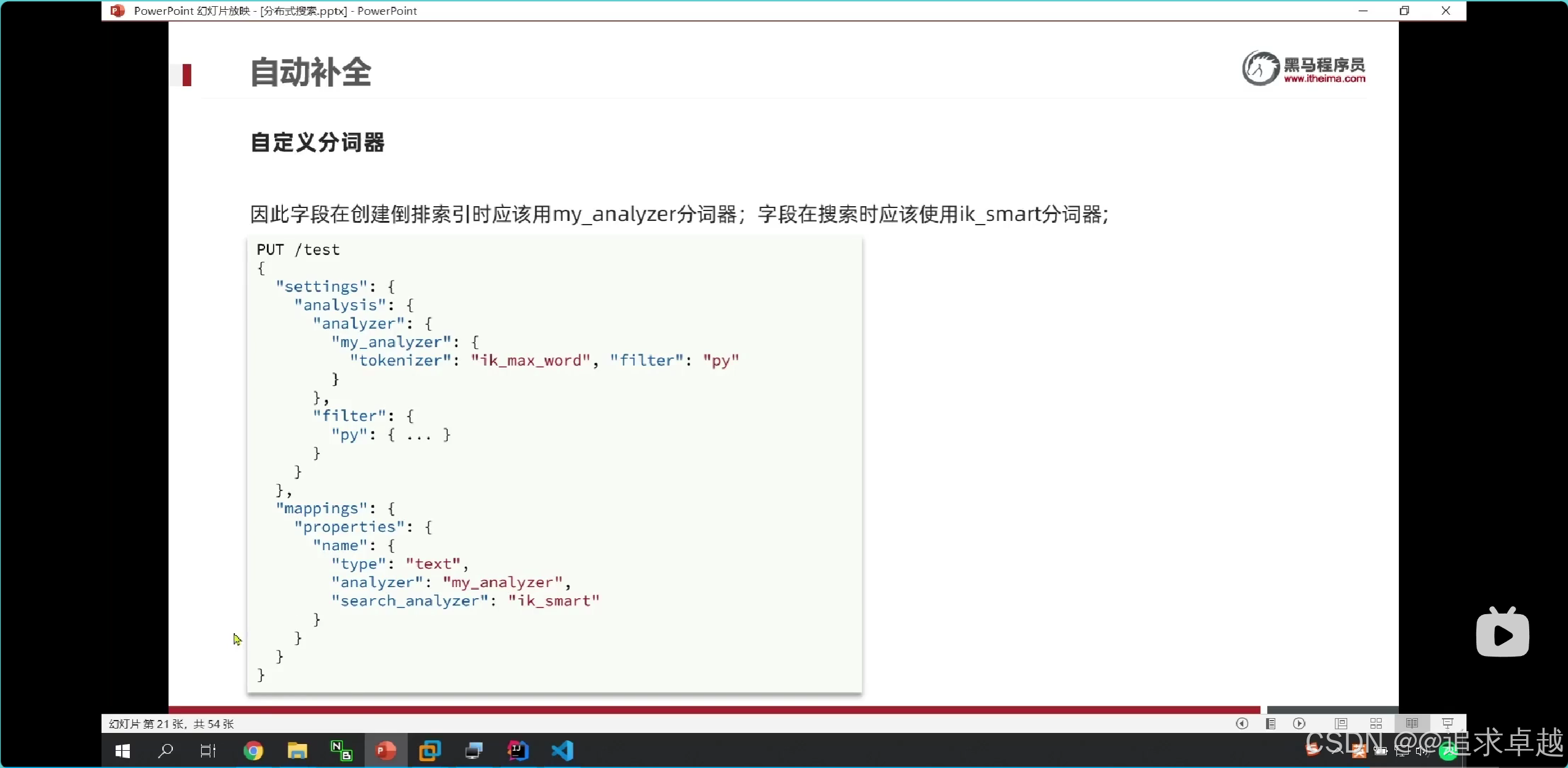Open File Explorer from taskbar
1568x768 pixels.
(x=297, y=751)
